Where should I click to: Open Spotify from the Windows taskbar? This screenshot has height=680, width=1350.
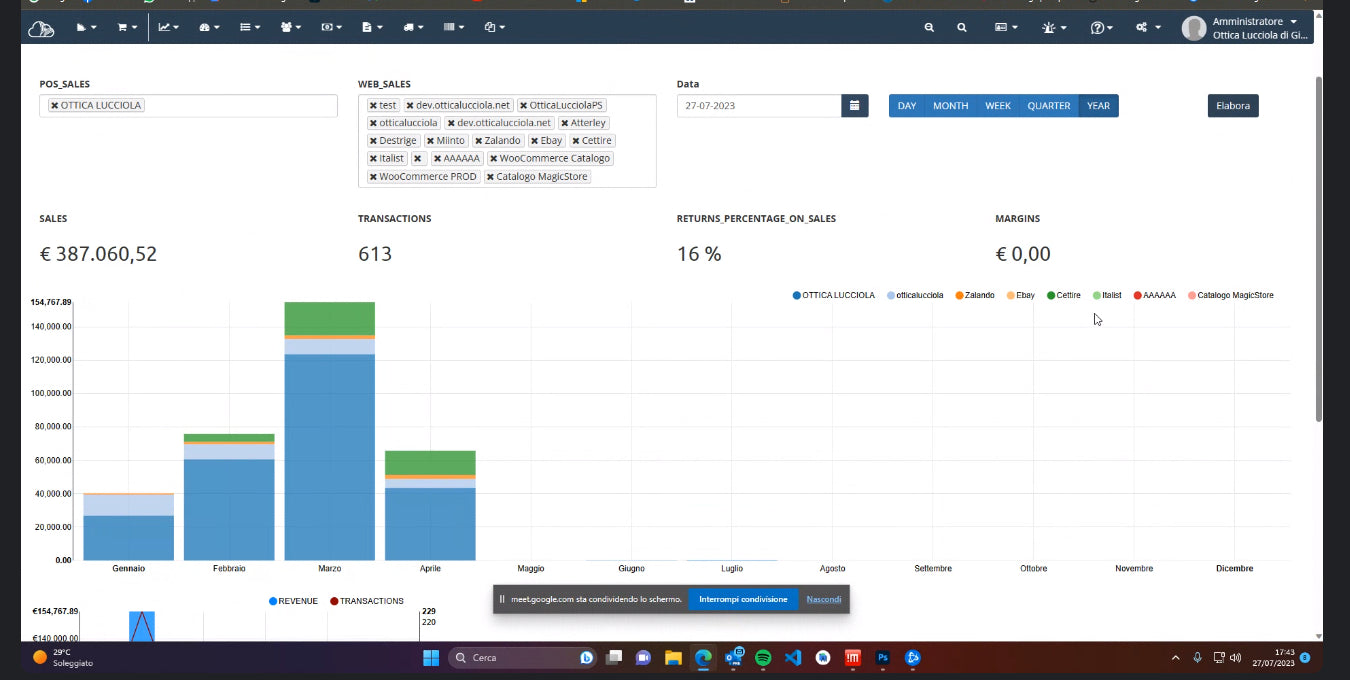click(763, 658)
